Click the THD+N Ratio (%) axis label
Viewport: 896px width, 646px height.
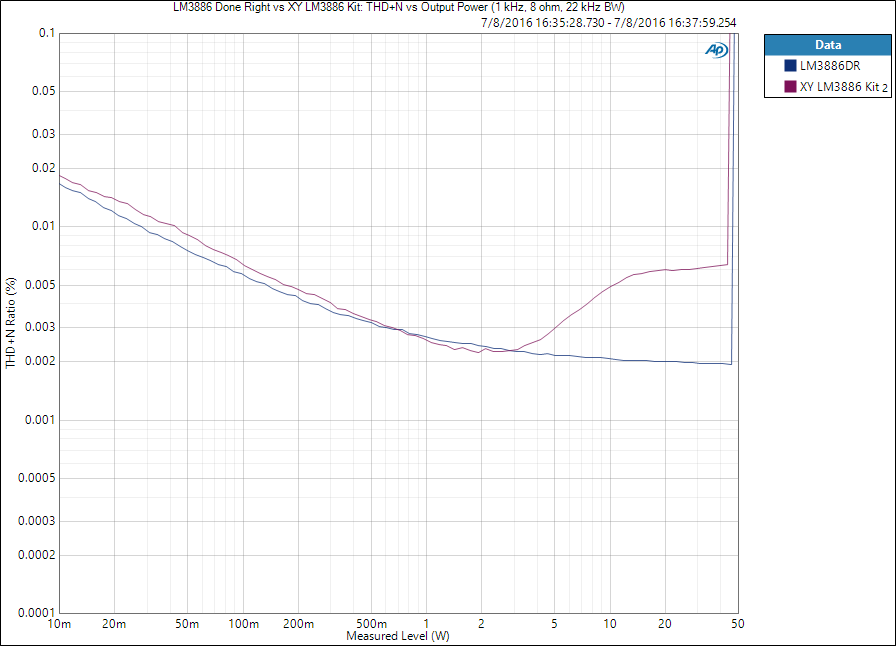(x=11, y=322)
